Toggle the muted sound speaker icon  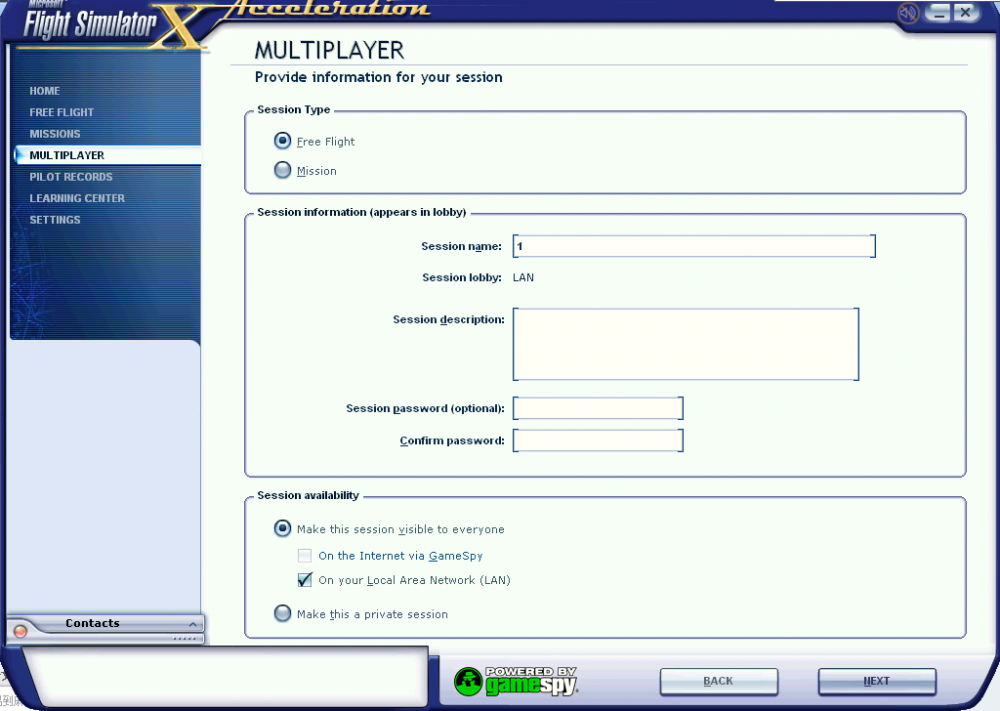pyautogui.click(x=908, y=13)
